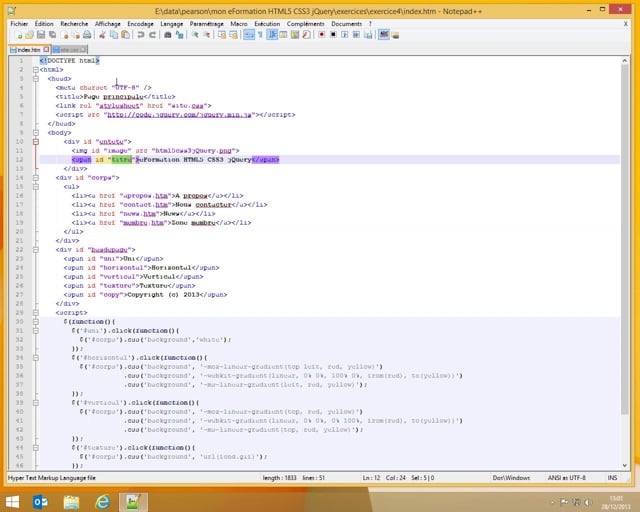
Task: Stop macro recording with square icon
Action: click(x=333, y=35)
